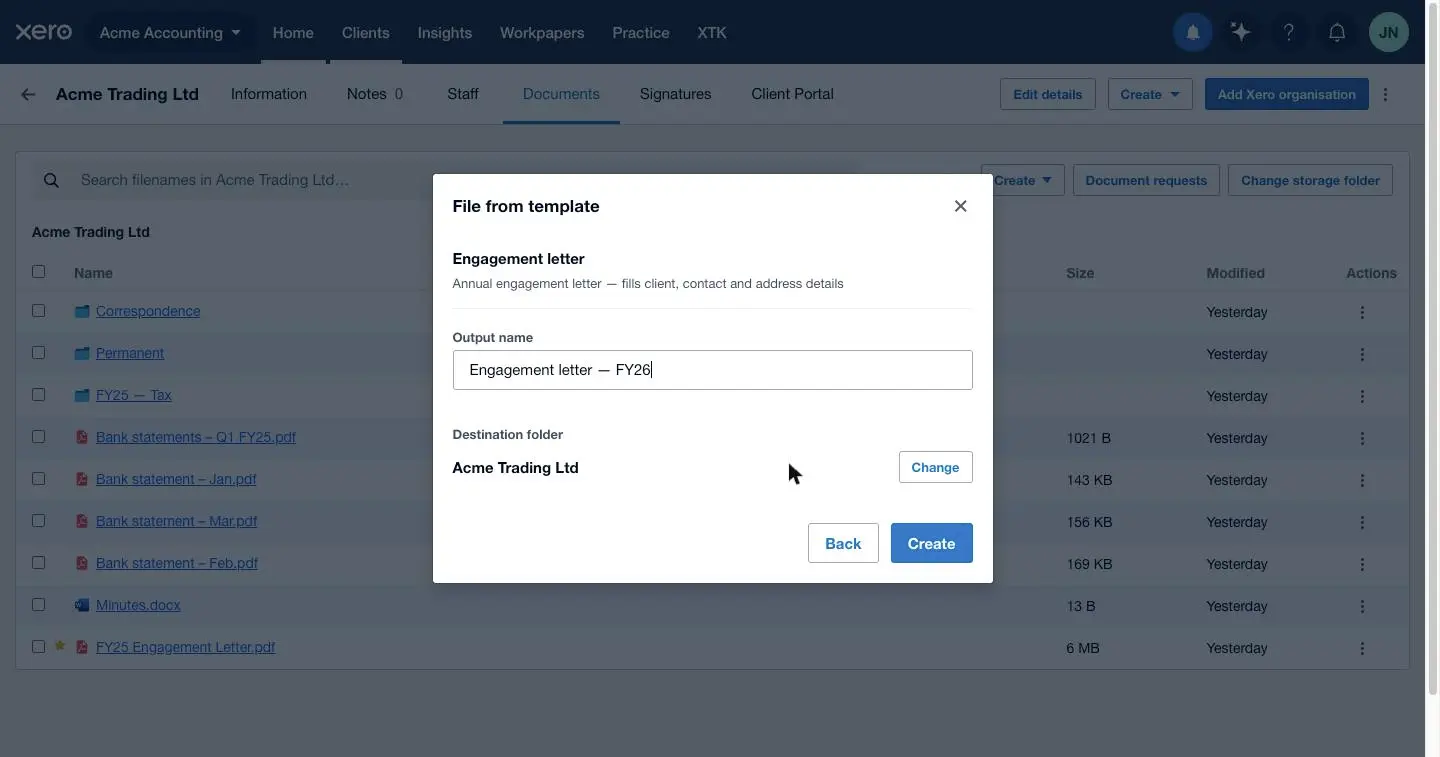Screen dimensions: 1440x757
Task: Open the more options icon beside Add Xero organisation
Action: [x=1385, y=94]
